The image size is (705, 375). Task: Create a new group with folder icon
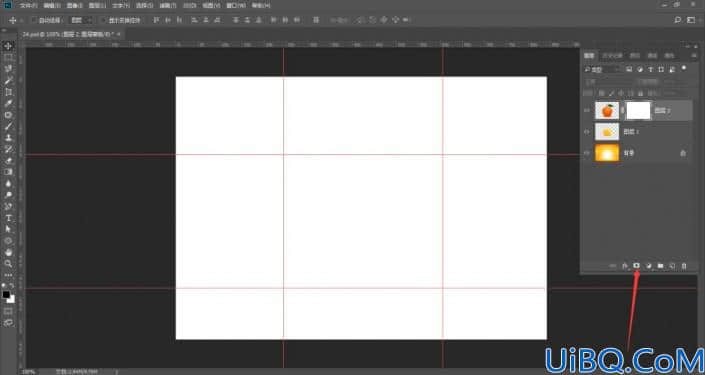[x=660, y=266]
